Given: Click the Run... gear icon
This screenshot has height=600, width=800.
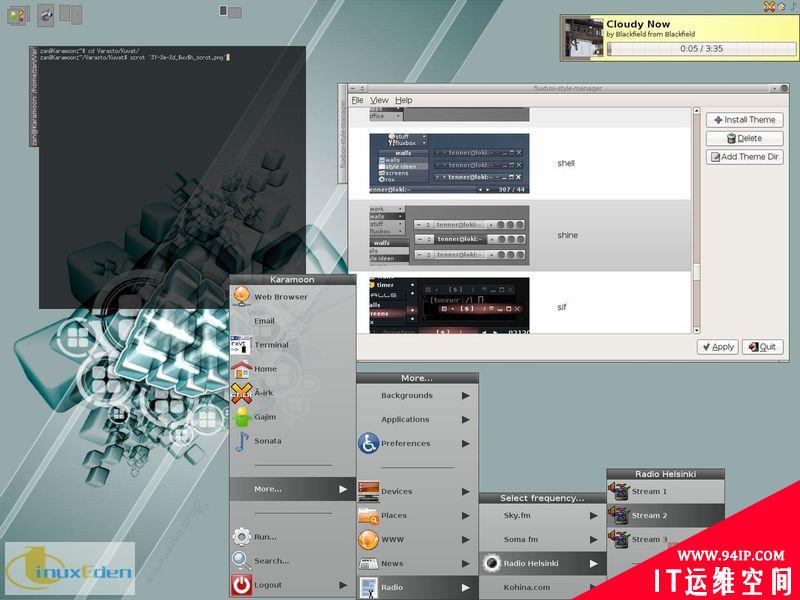Looking at the screenshot, I should tap(241, 536).
